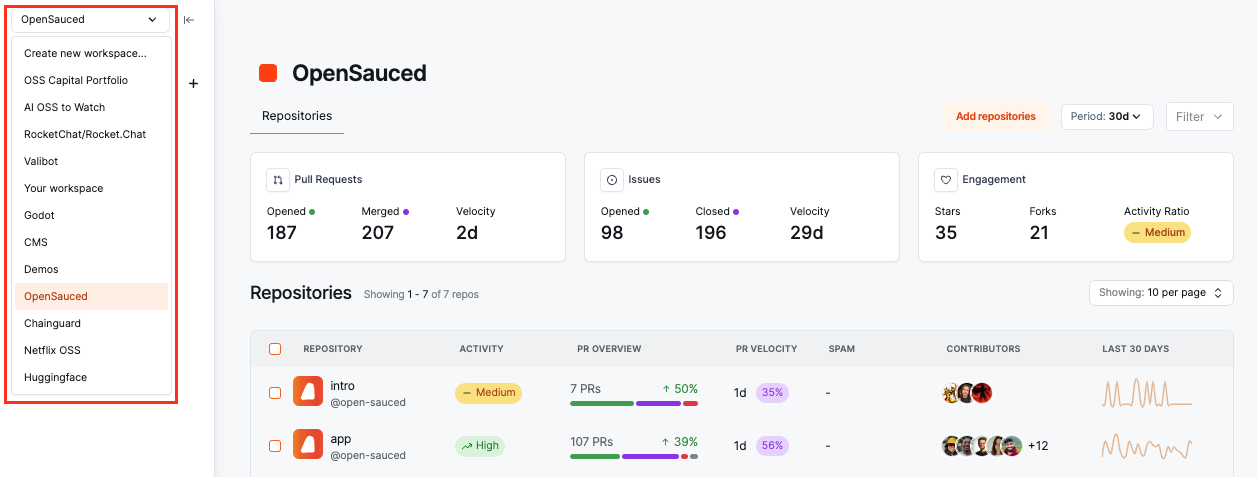Check the intro repository checkbox
This screenshot has width=1257, height=477.
[x=275, y=393]
